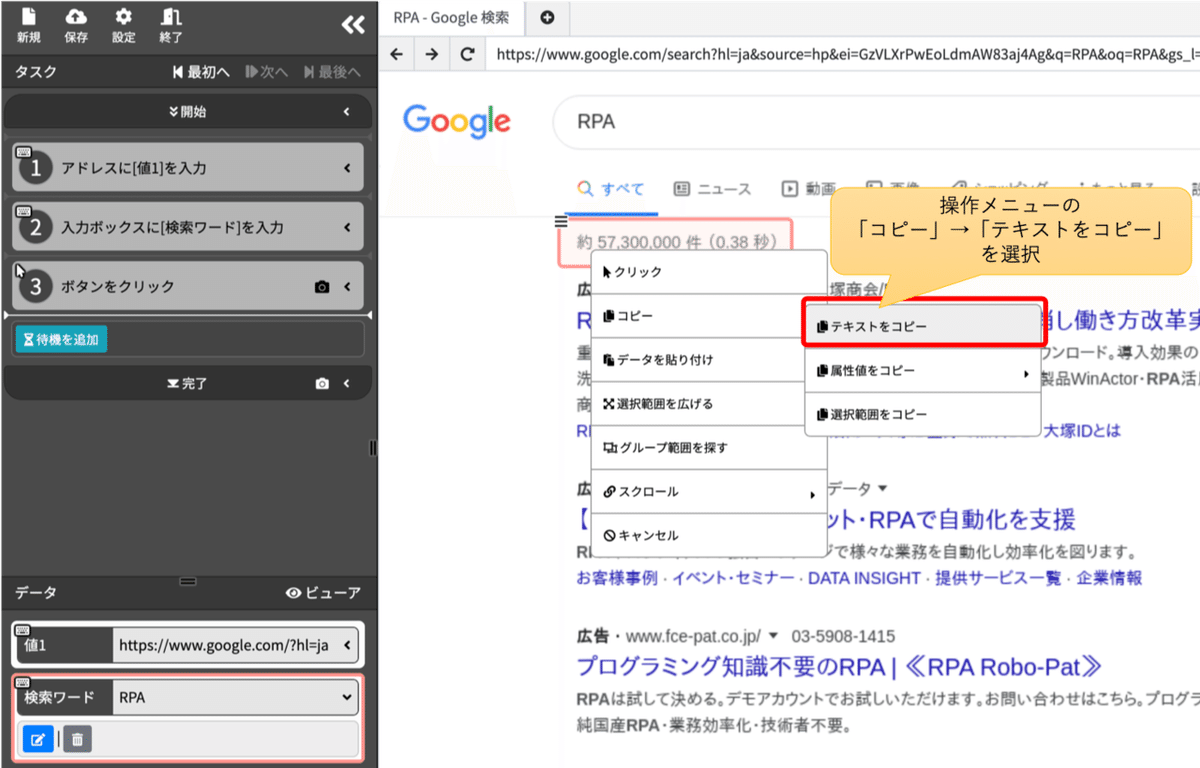1200x768 pixels.
Task: Toggle the screenshot camera on step 3
Action: tap(320, 285)
